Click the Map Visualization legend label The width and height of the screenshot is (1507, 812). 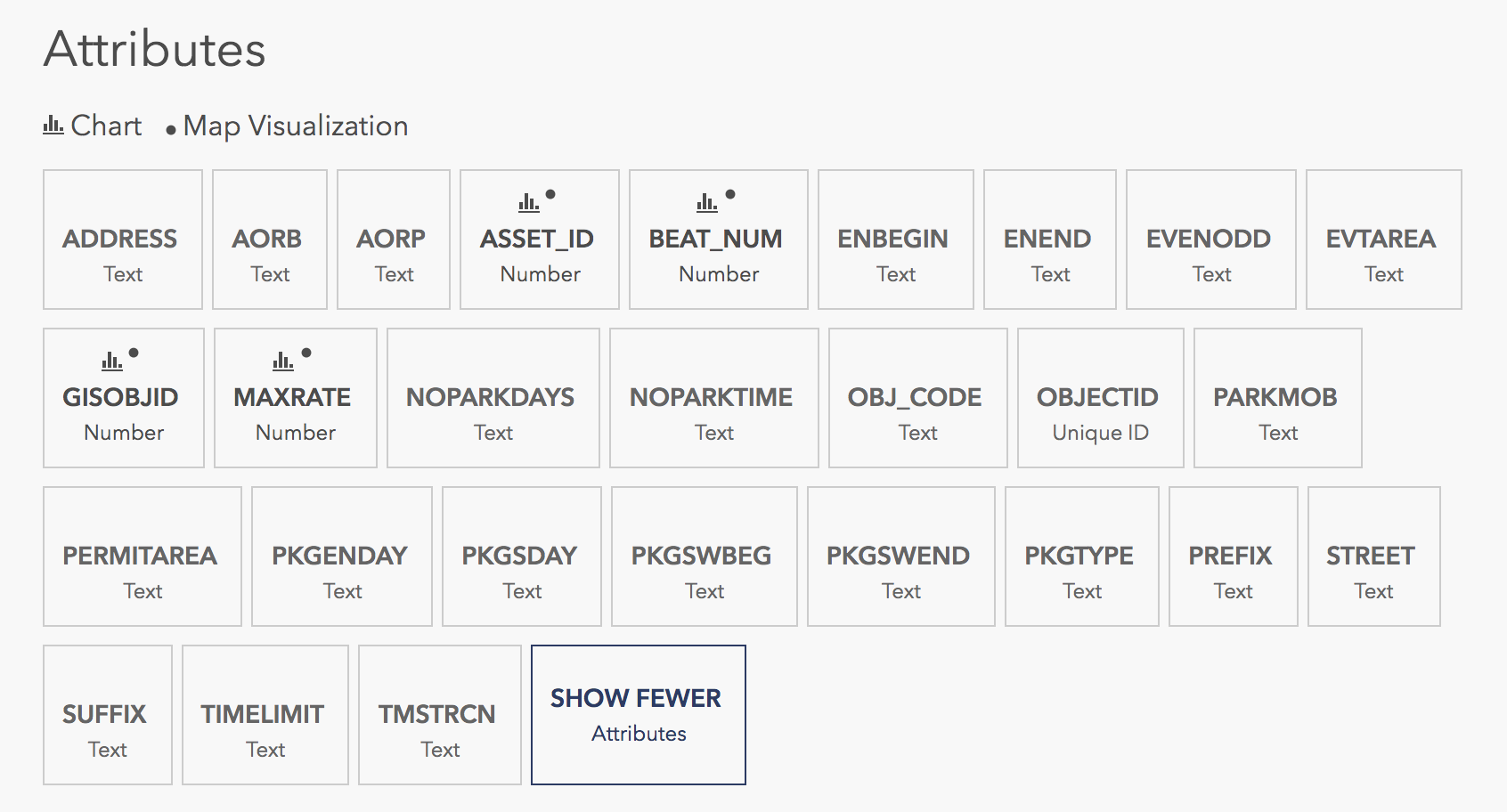click(x=295, y=126)
